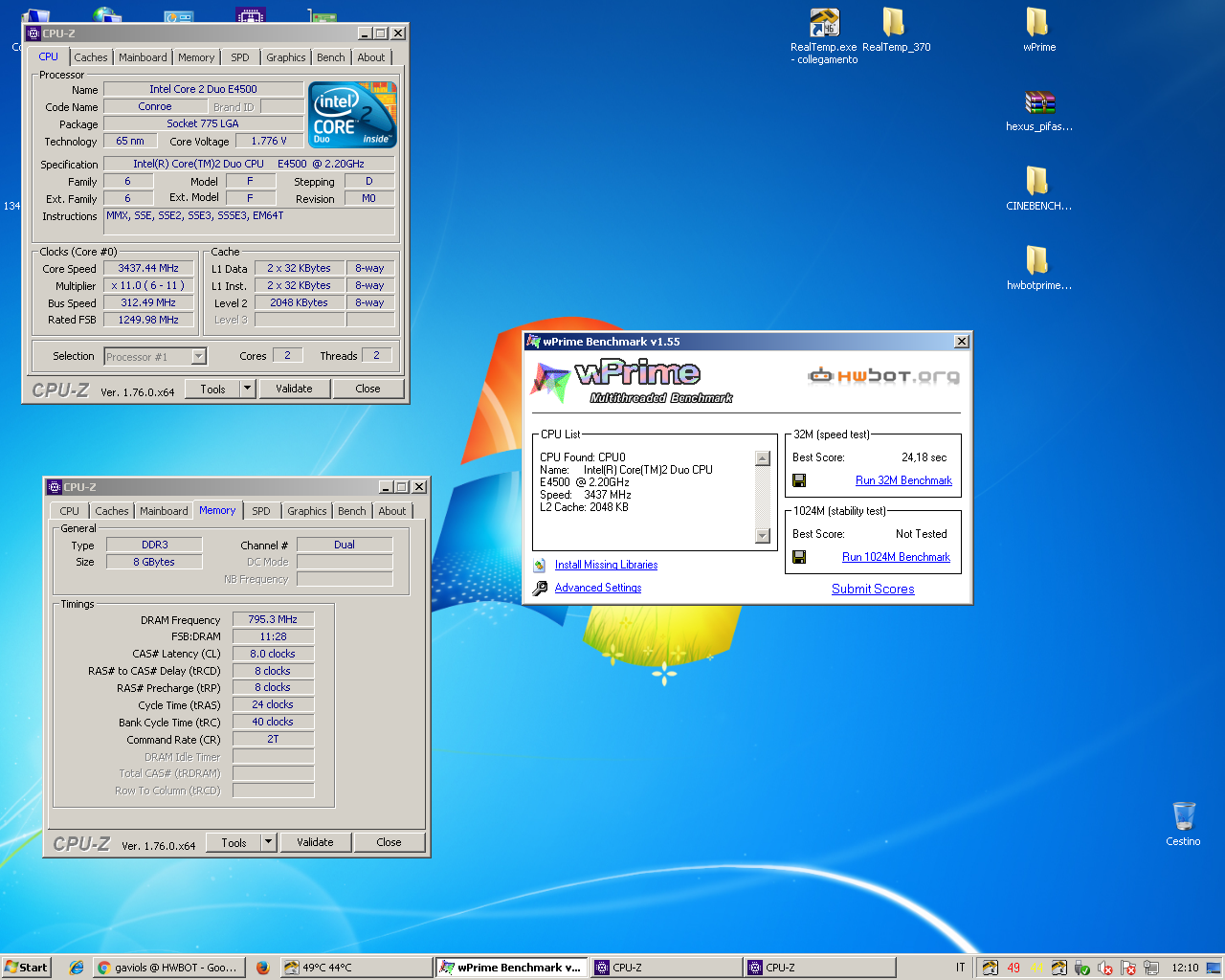Run the 1024M Benchmark link

(x=896, y=557)
